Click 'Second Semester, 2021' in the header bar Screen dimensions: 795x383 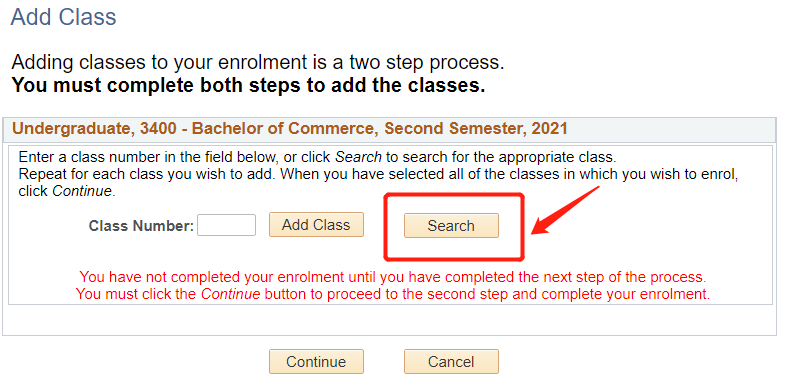(476, 129)
